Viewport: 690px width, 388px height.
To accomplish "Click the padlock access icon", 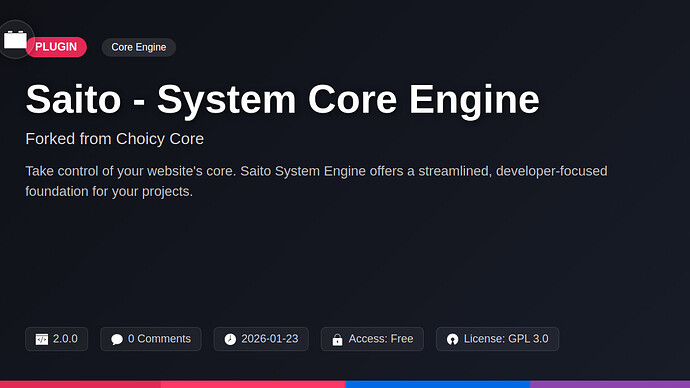I will 338,339.
